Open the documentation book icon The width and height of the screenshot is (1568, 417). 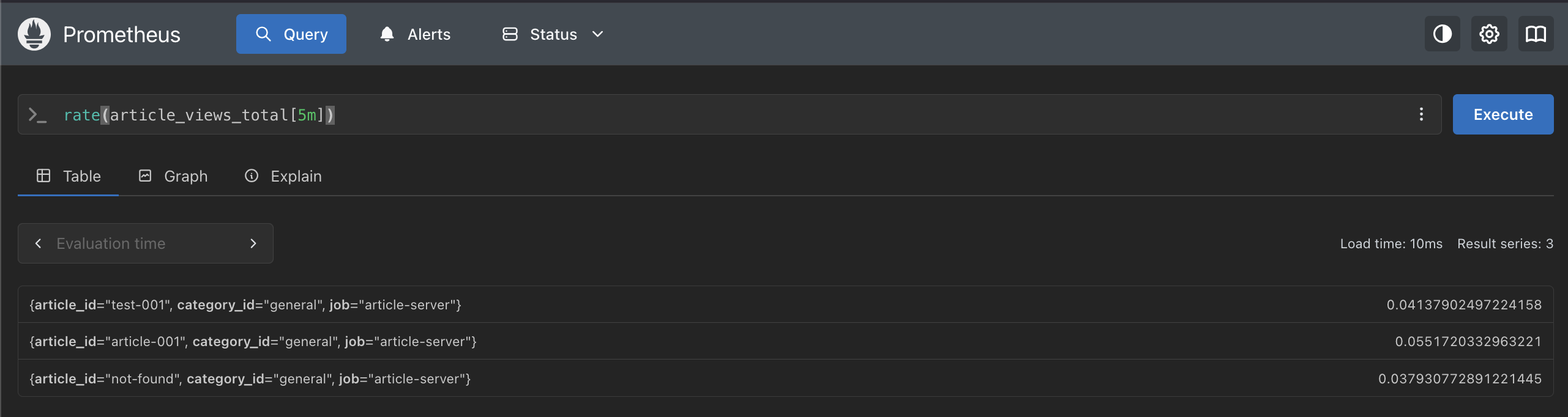pos(1536,34)
